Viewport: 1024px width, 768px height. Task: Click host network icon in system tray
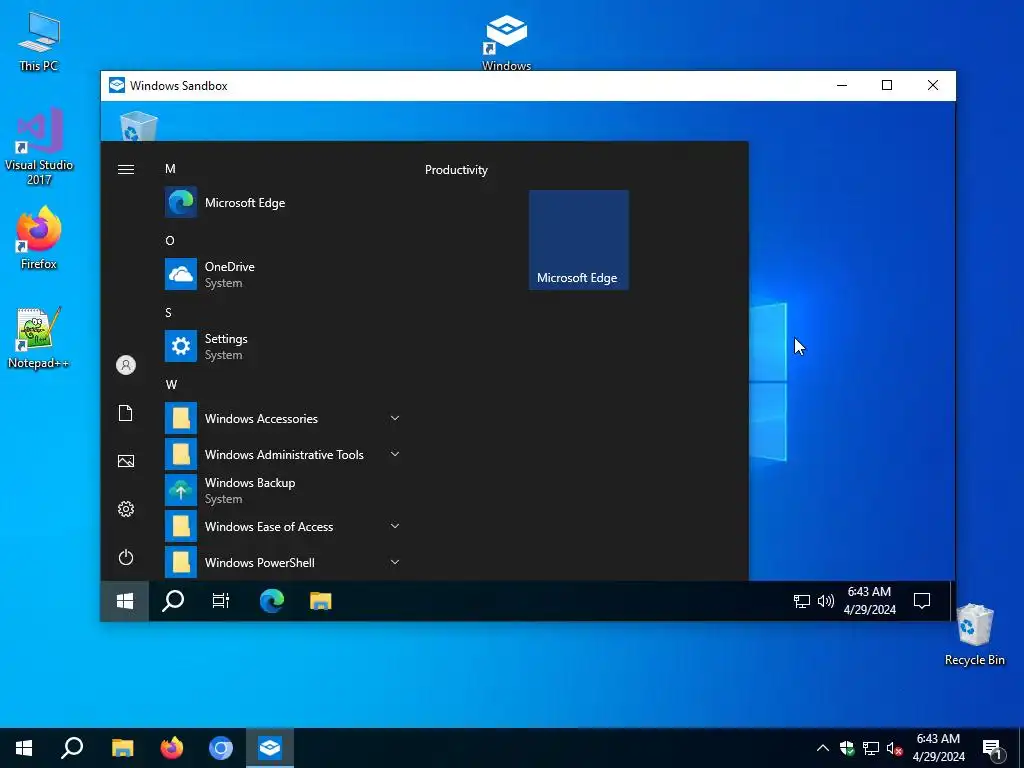[871, 748]
